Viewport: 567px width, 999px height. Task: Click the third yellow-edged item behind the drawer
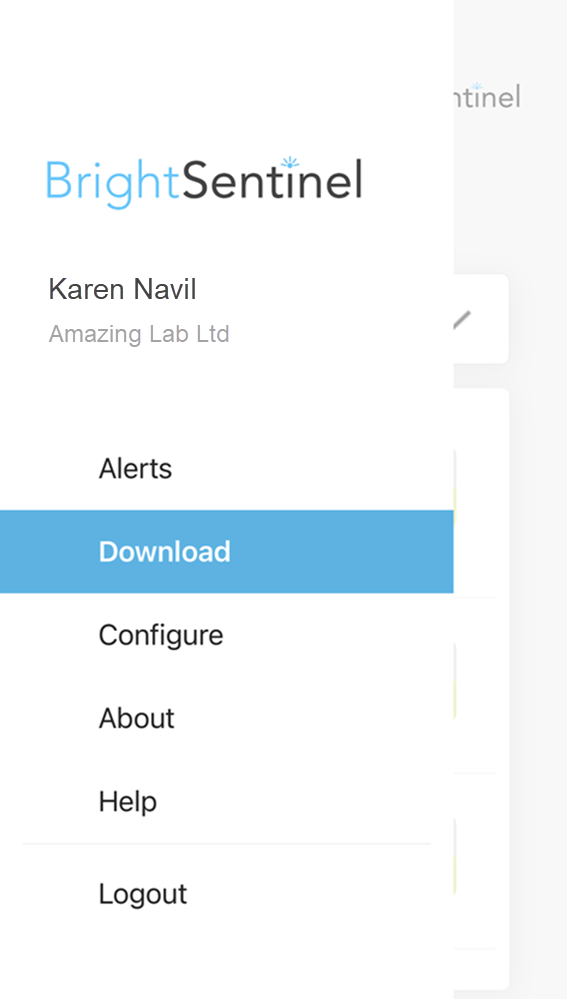point(455,857)
